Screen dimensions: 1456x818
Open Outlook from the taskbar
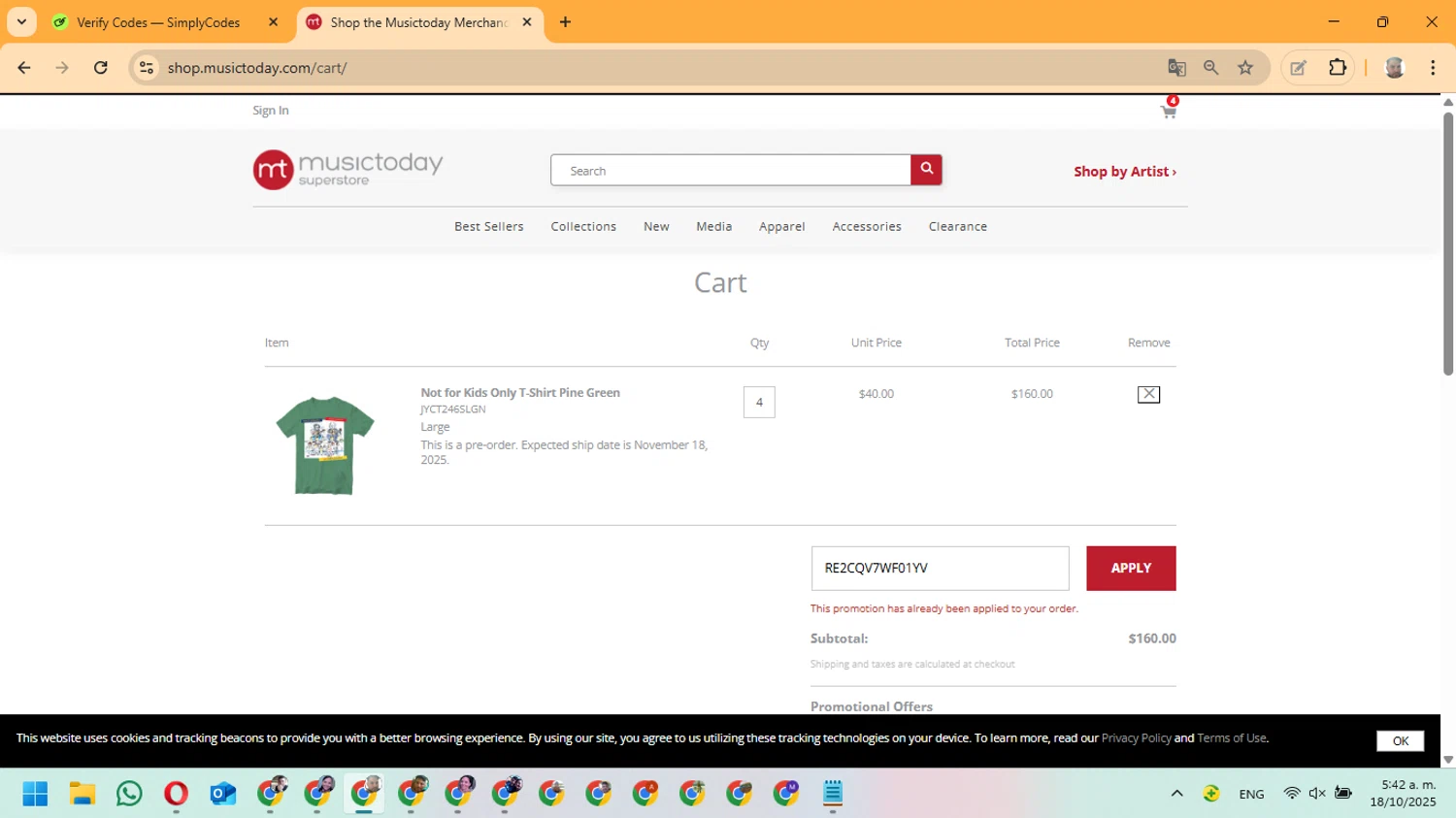(222, 794)
